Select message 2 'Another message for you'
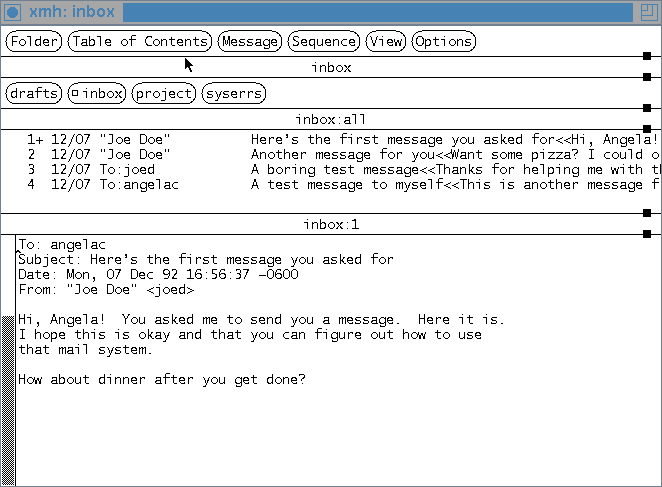 coord(300,155)
